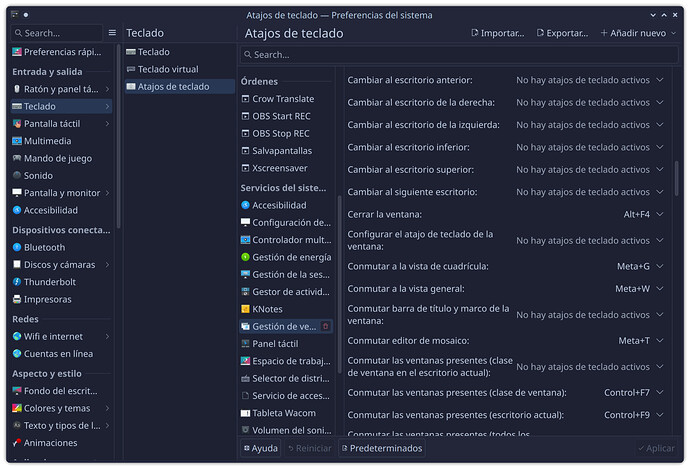The width and height of the screenshot is (690, 469).
Task: Open the Thunderbolt settings icon
Action: coord(17,282)
